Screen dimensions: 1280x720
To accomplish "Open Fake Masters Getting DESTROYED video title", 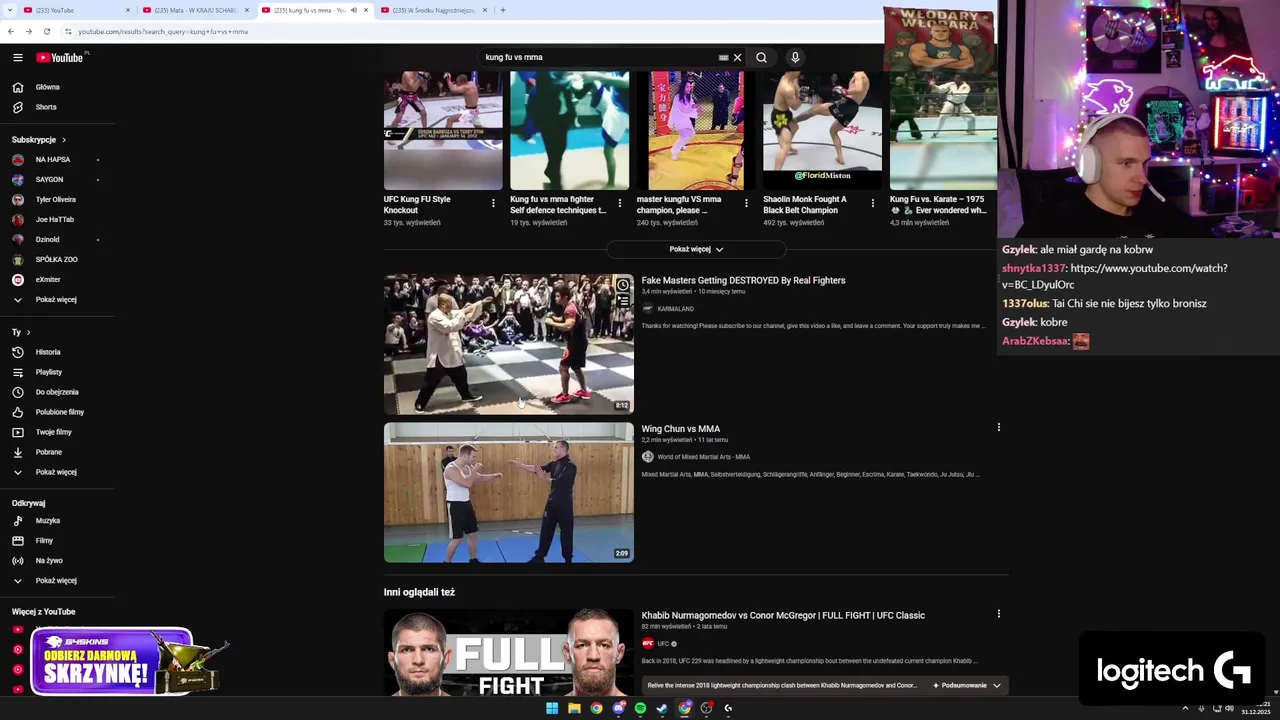I will click(x=743, y=281).
